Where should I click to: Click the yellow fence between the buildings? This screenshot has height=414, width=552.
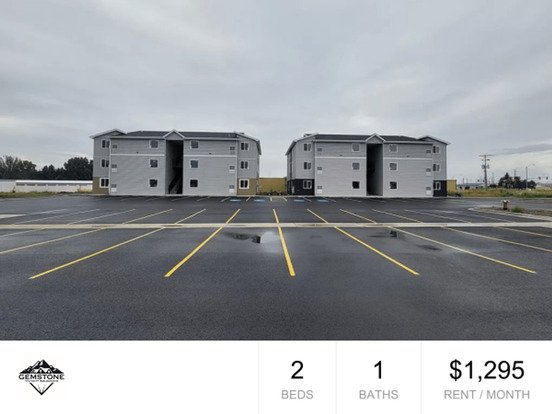273,186
